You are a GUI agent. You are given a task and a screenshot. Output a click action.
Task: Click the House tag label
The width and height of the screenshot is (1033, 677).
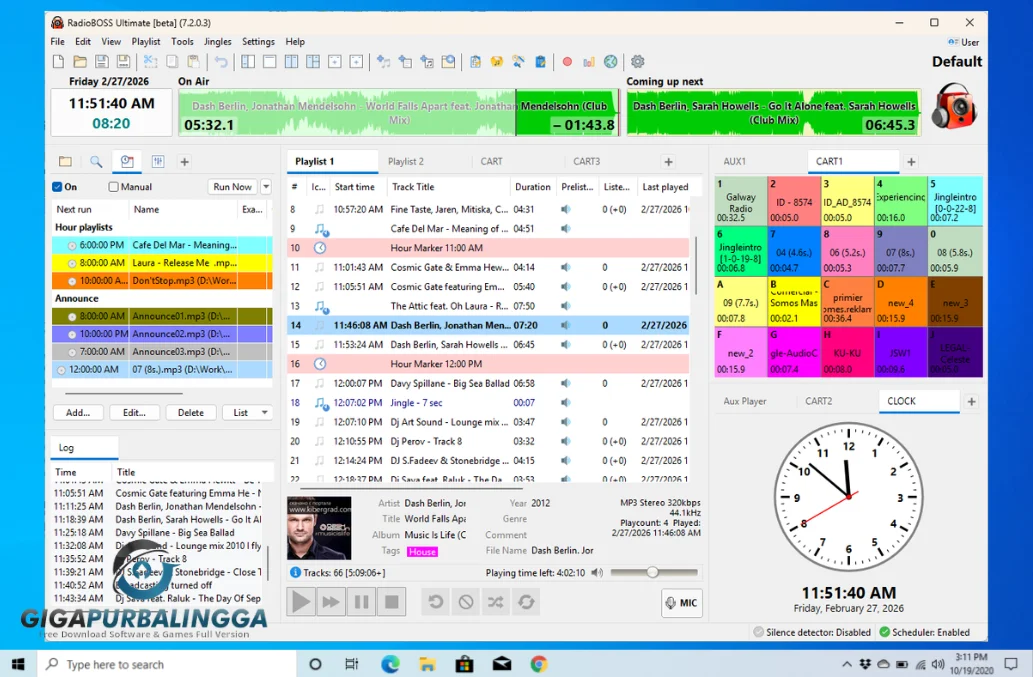coord(422,552)
